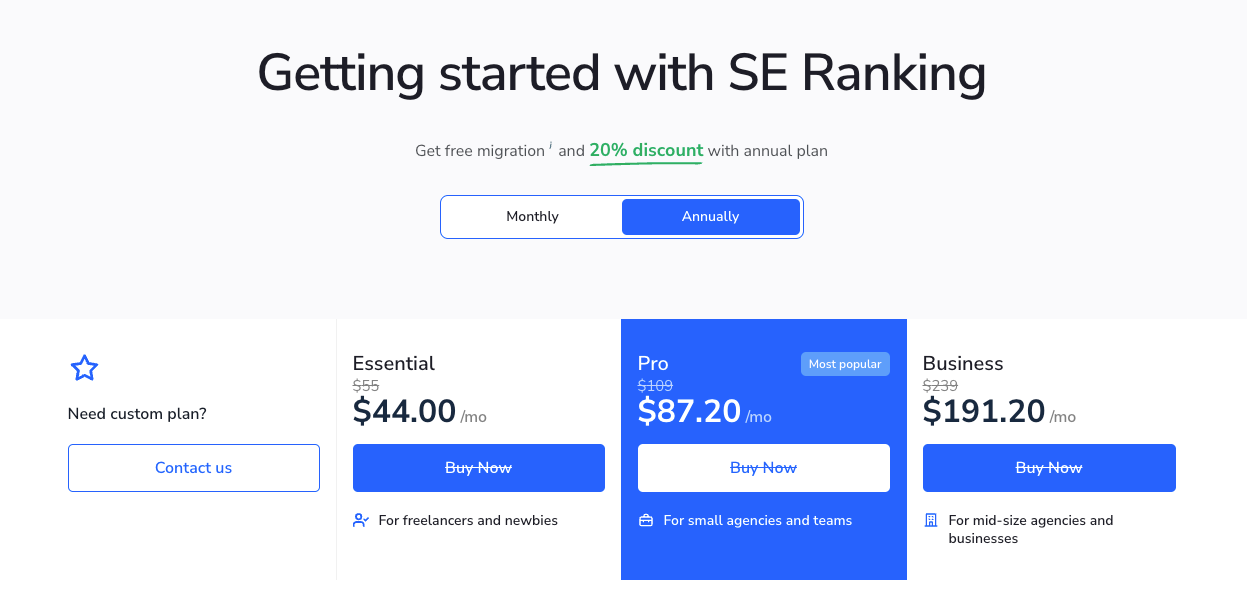Screen dimensions: 1247x607
Task: Switch billing to Monthly
Action: tap(532, 217)
